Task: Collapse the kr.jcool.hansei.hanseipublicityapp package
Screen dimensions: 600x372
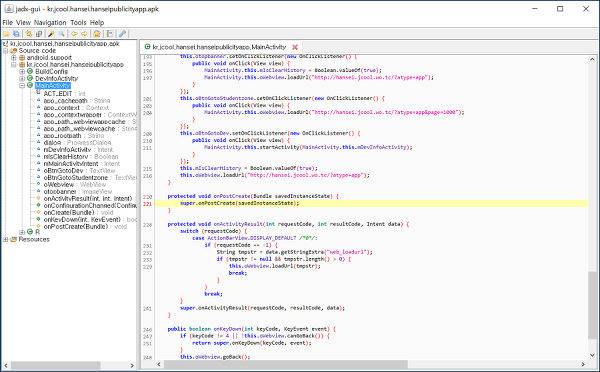Action: tap(14, 65)
